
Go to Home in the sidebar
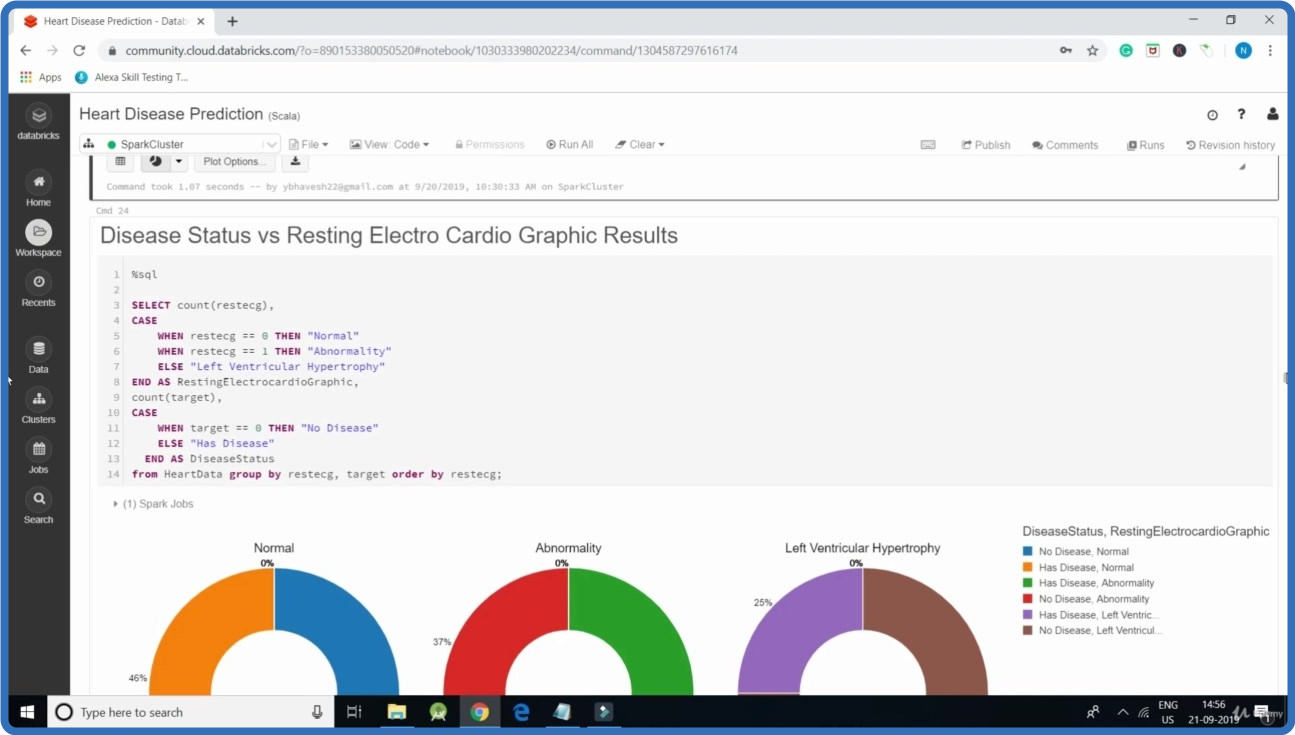tap(39, 188)
